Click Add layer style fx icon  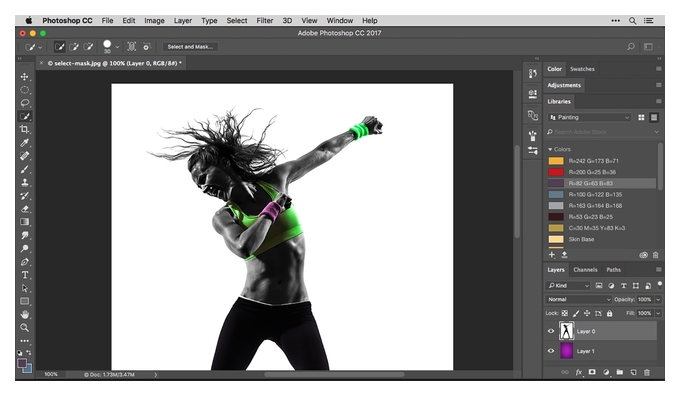coord(579,372)
